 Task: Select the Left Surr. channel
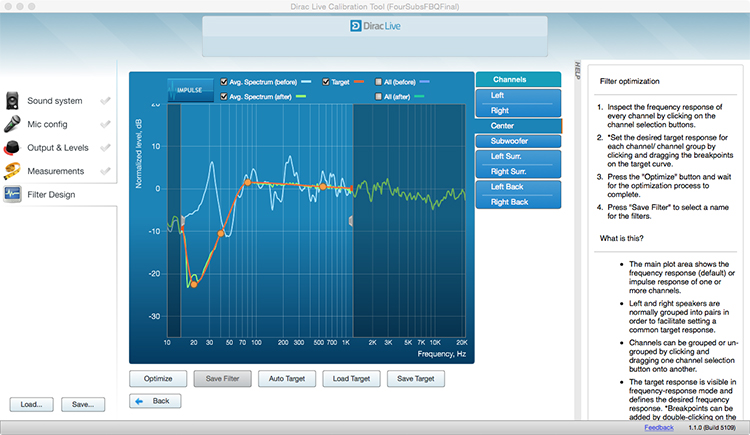(x=518, y=156)
